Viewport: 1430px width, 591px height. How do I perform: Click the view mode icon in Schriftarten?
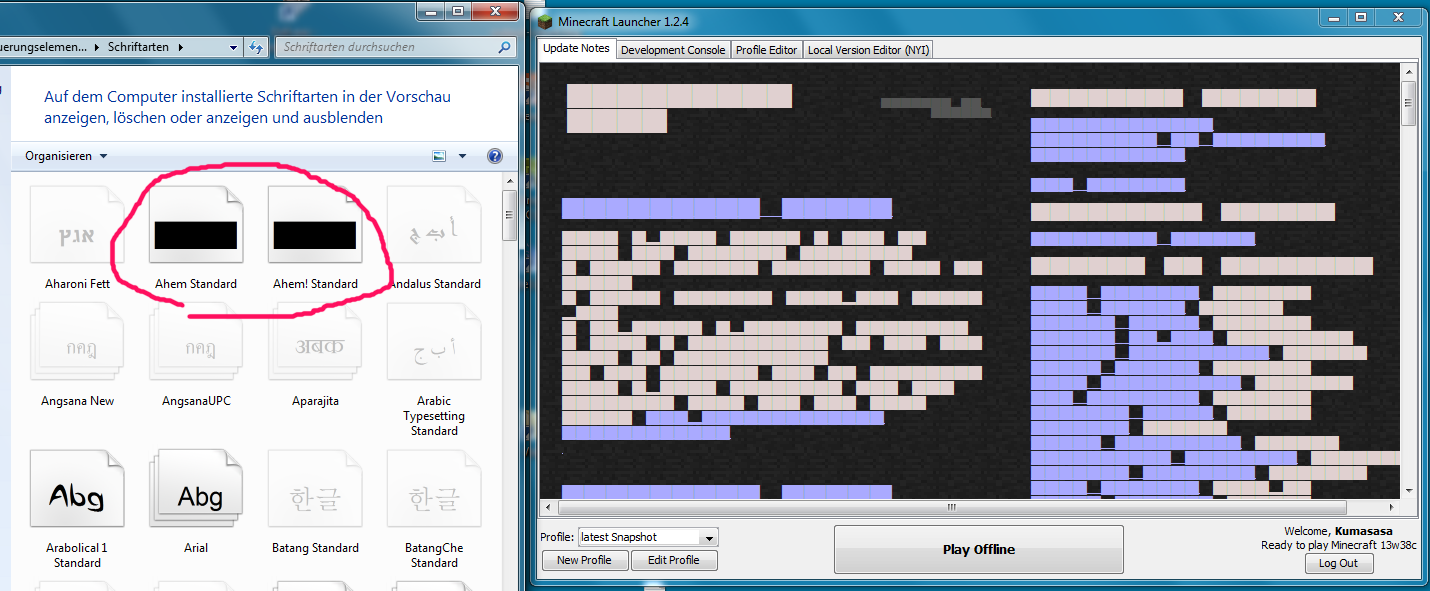[x=439, y=156]
